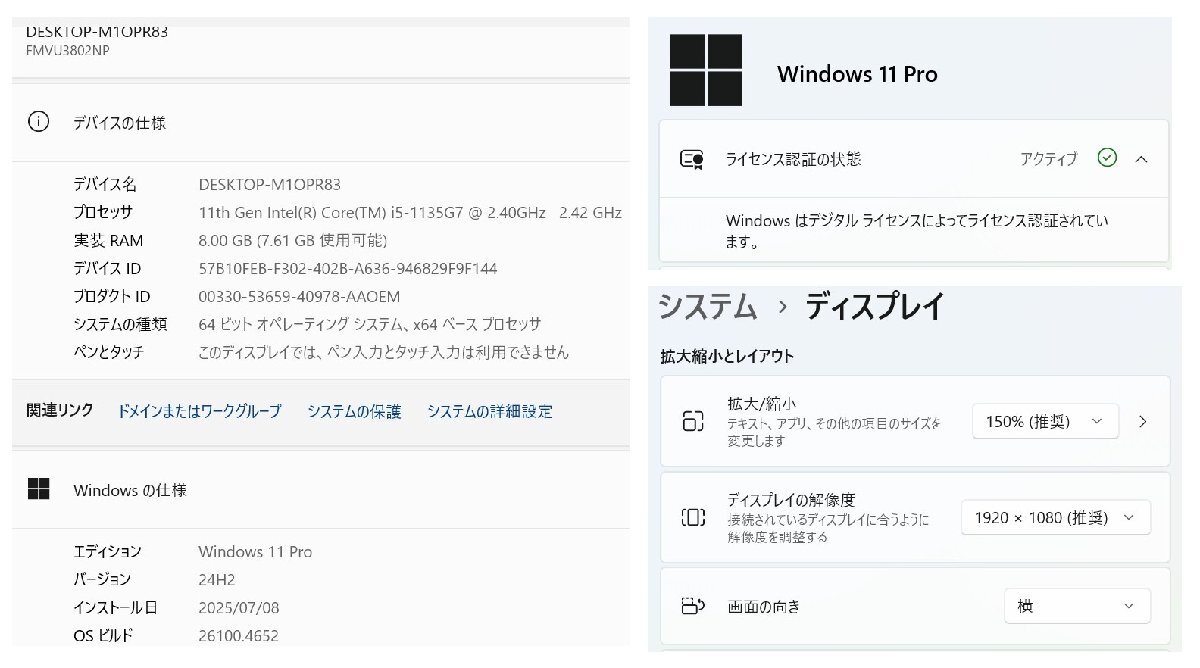
Task: Click the large Windows 11 Pro logo
Action: tap(706, 71)
